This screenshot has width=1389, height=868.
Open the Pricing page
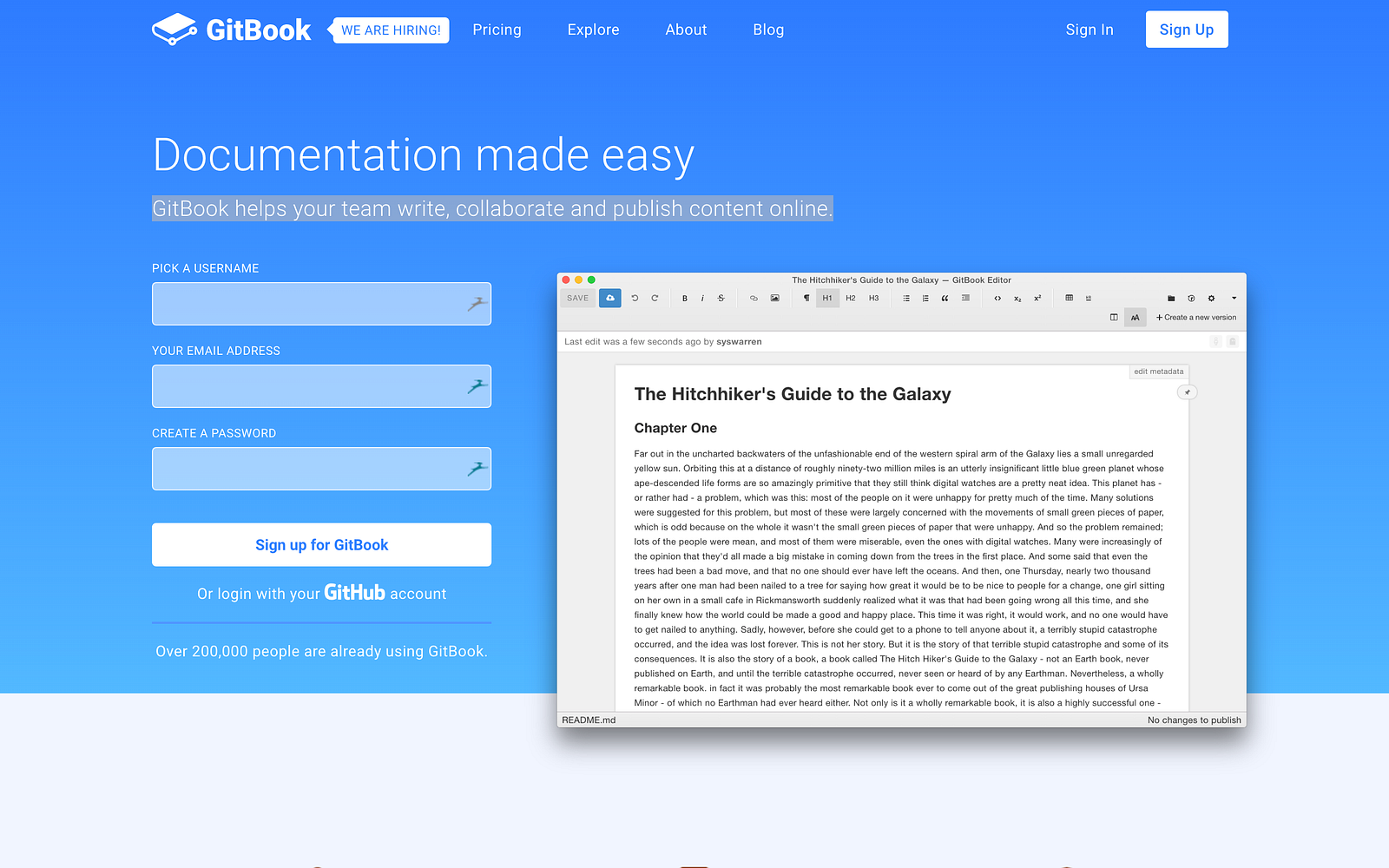[497, 30]
